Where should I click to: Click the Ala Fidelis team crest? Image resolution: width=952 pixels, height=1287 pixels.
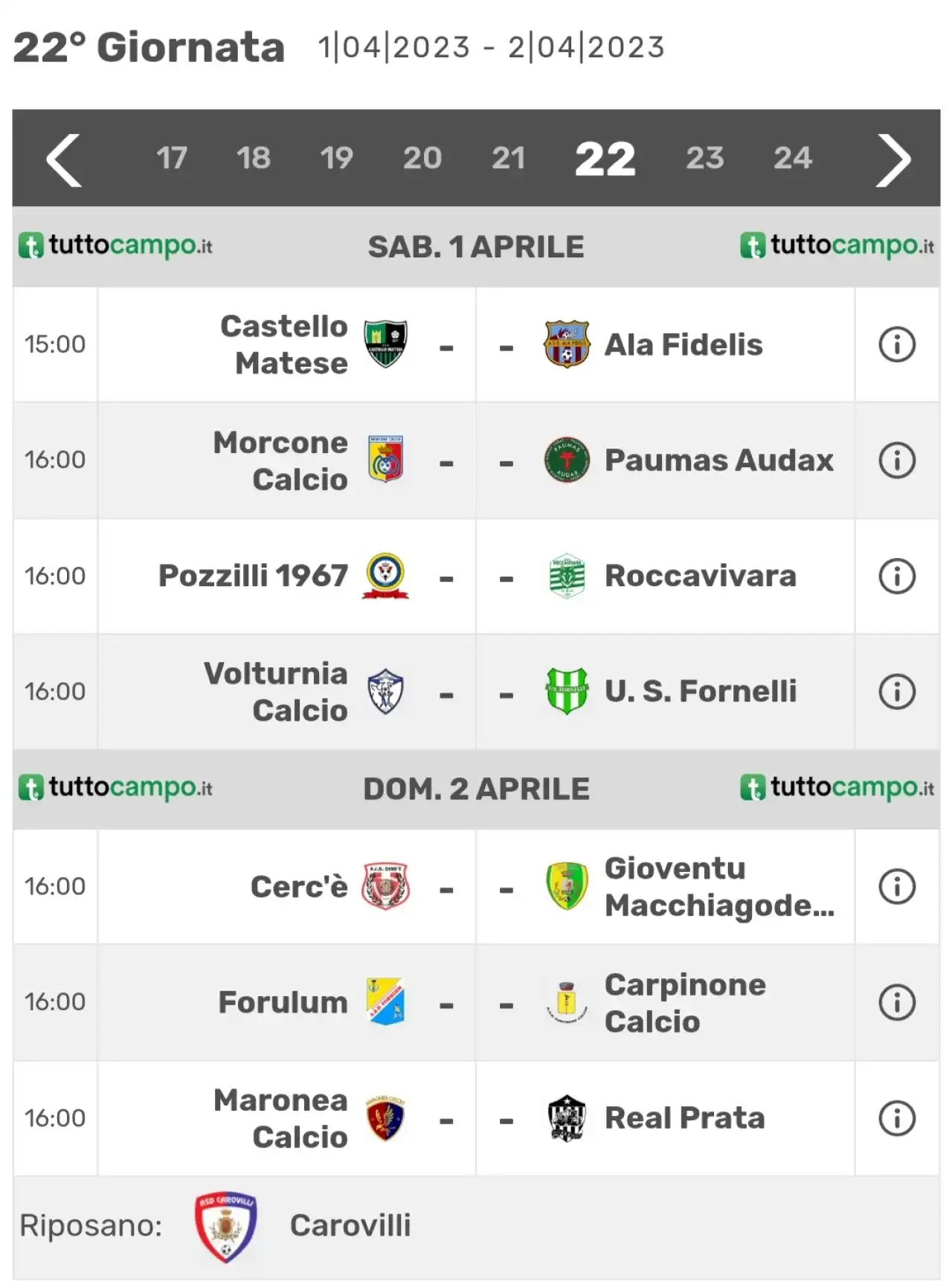(x=567, y=344)
